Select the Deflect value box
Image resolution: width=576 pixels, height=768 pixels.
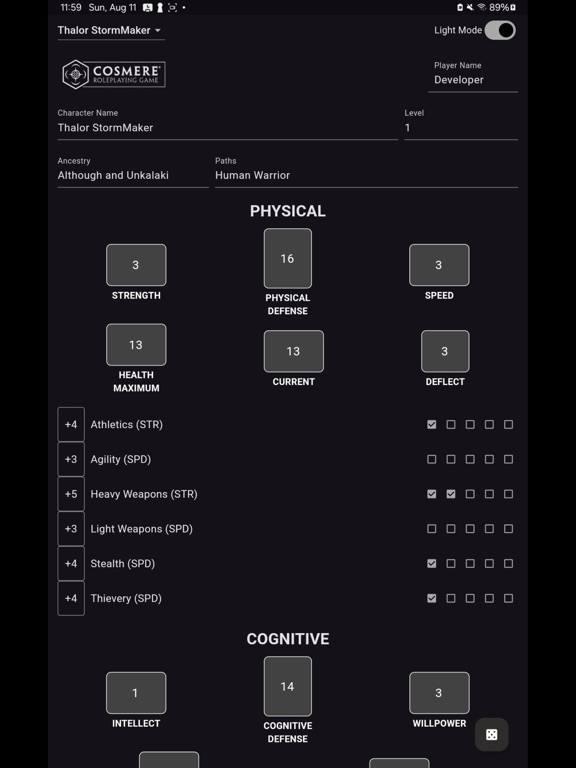445,351
